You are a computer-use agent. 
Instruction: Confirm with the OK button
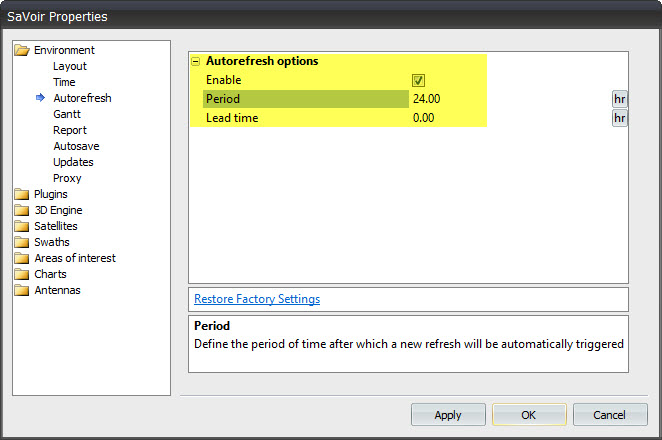(x=529, y=415)
